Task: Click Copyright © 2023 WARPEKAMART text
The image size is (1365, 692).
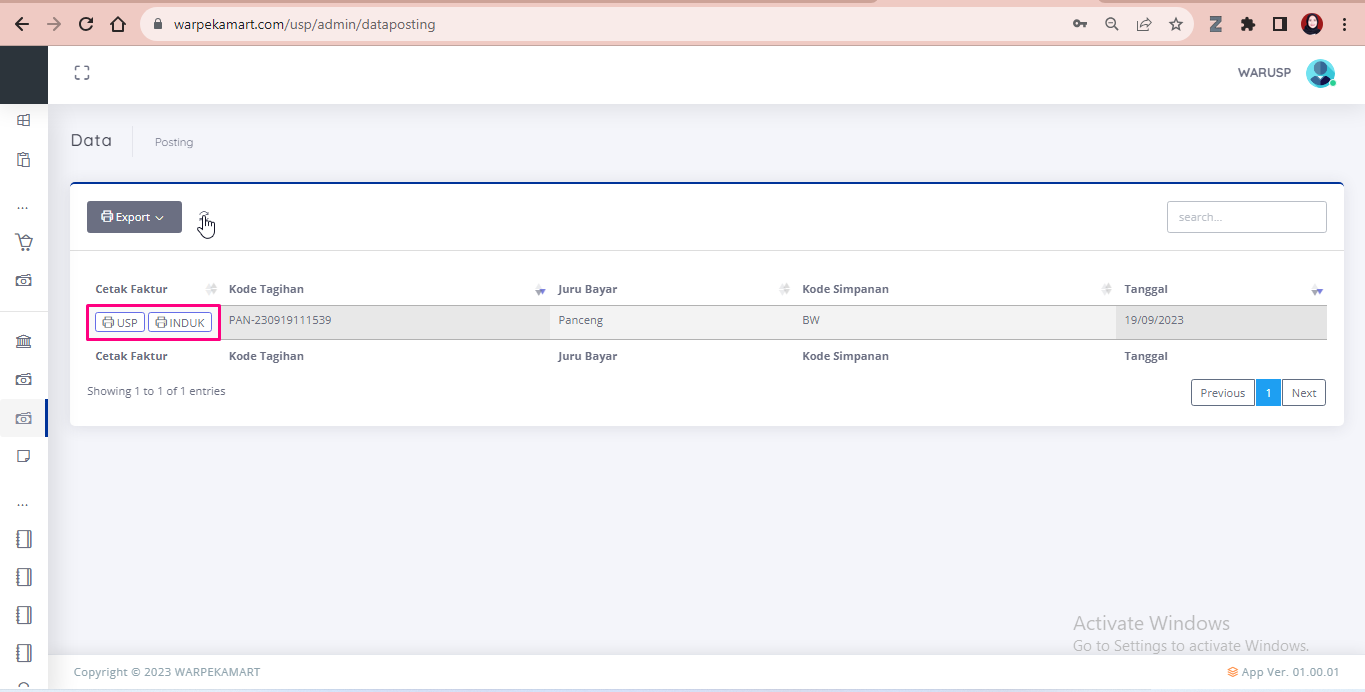Action: [167, 672]
